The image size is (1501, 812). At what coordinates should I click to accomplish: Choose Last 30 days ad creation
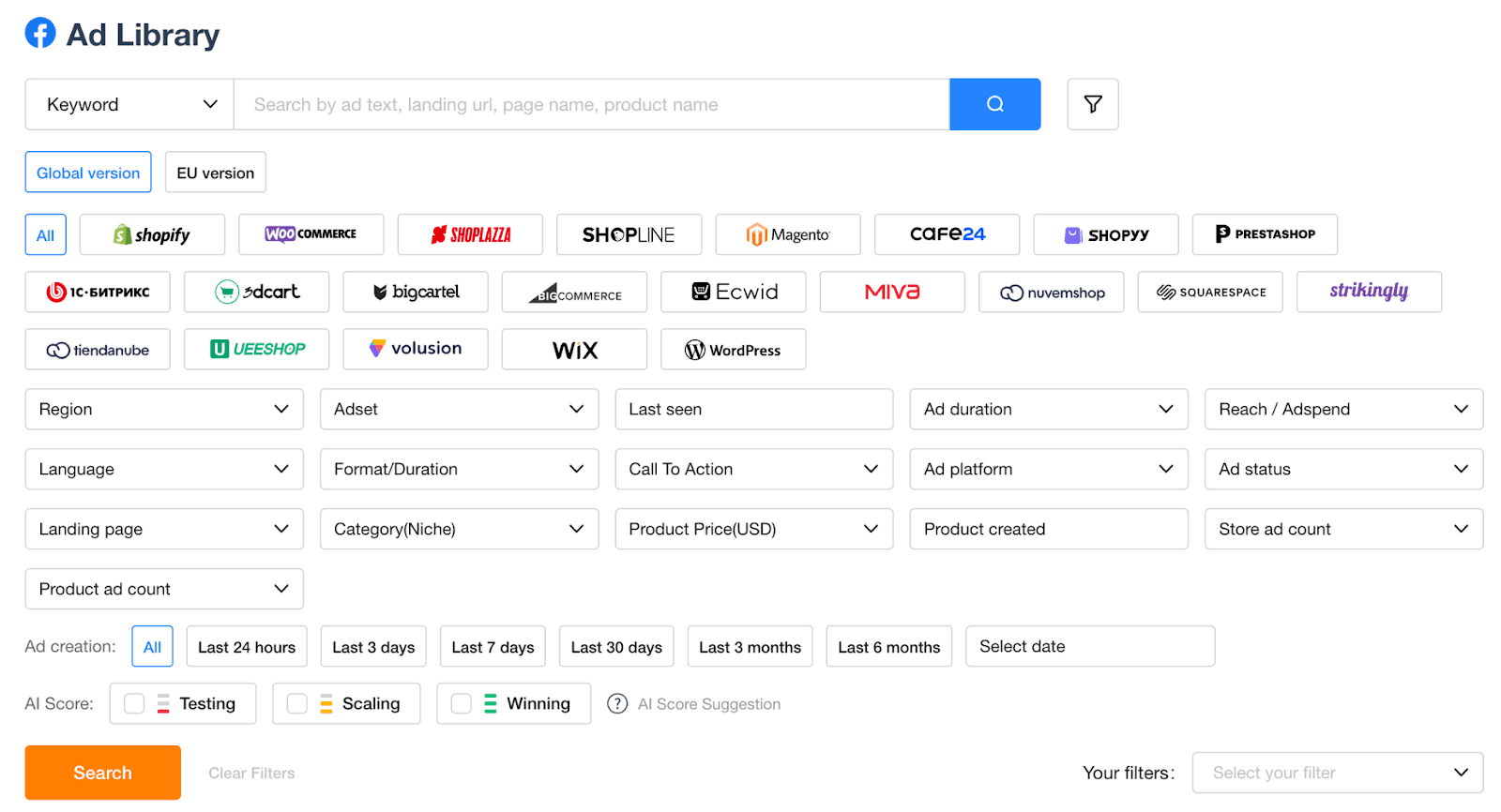click(x=616, y=646)
